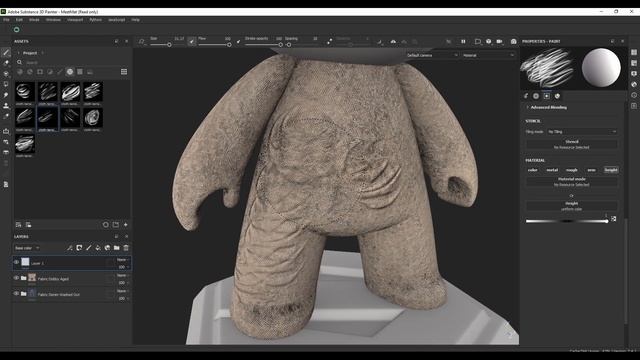
Task: Add a fill layer with bucket icon
Action: pos(98,248)
